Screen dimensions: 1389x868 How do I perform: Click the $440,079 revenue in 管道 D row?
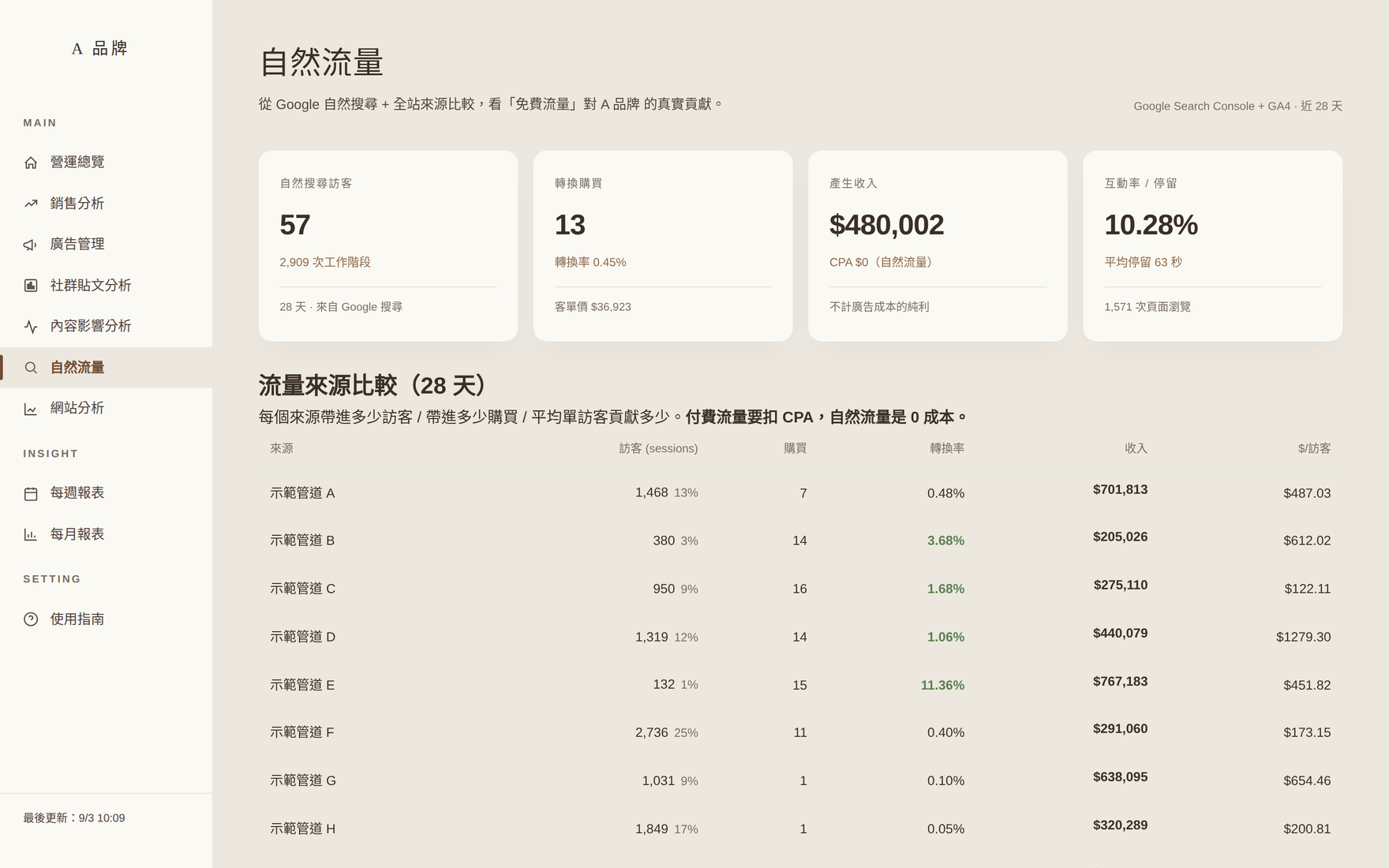[1120, 633]
